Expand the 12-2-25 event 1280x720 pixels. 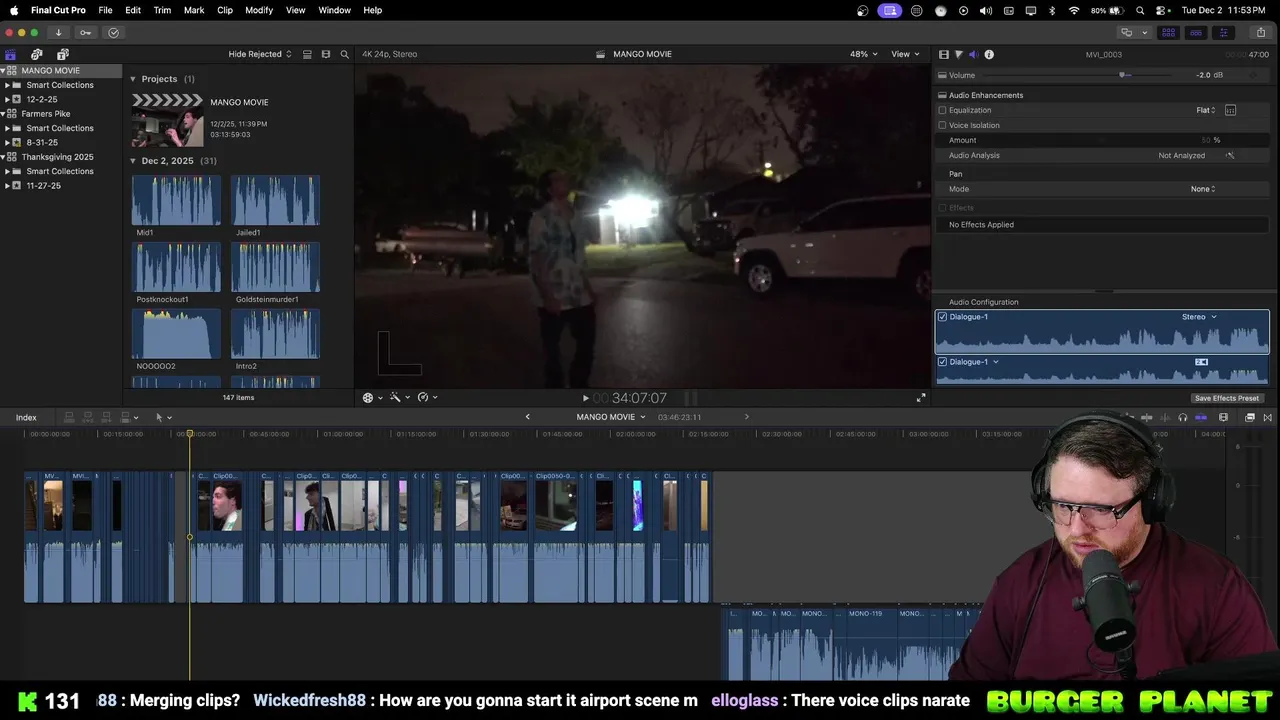point(8,99)
